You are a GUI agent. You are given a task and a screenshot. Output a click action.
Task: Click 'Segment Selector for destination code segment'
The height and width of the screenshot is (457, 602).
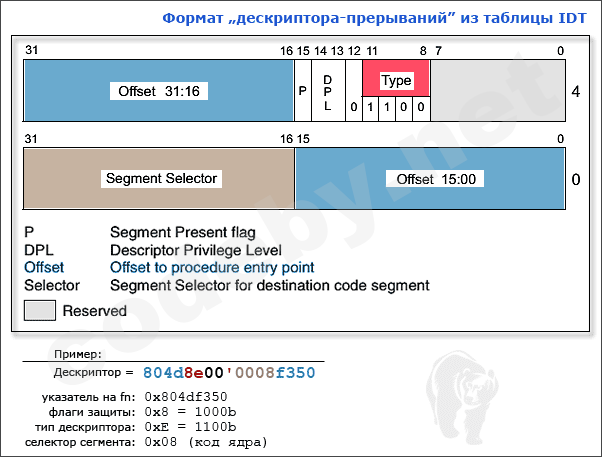pos(270,285)
